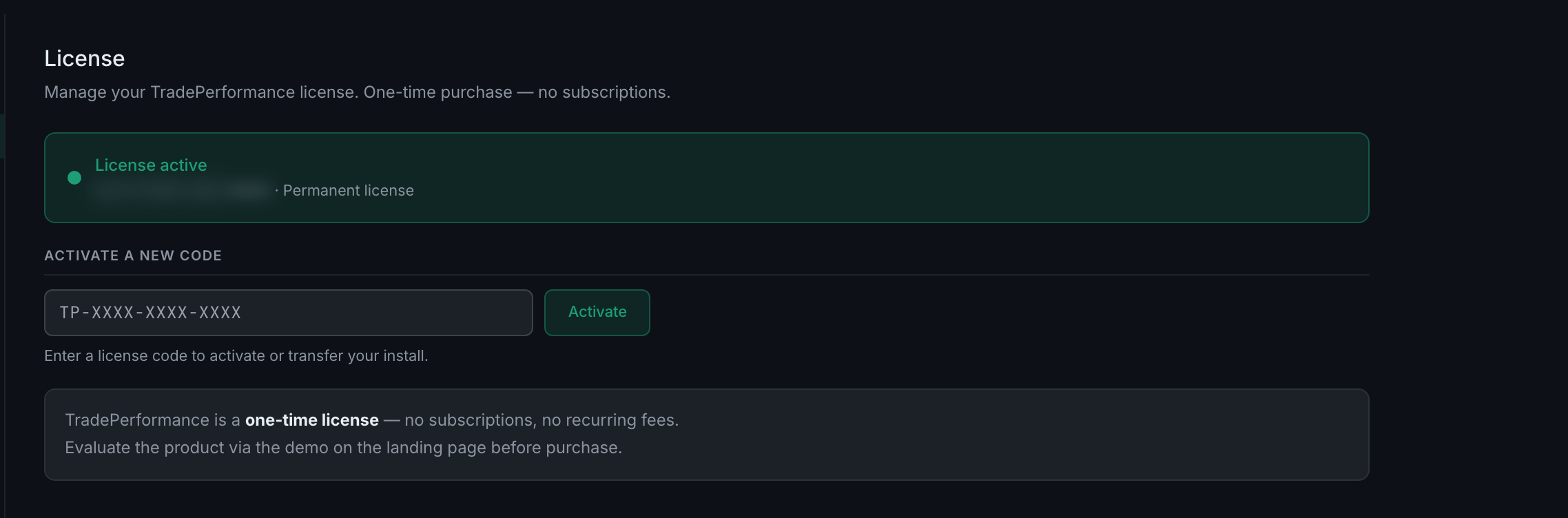Click the 'ACTIVATE A NEW CODE' section header
Image resolution: width=1568 pixels, height=518 pixels.
tap(133, 256)
